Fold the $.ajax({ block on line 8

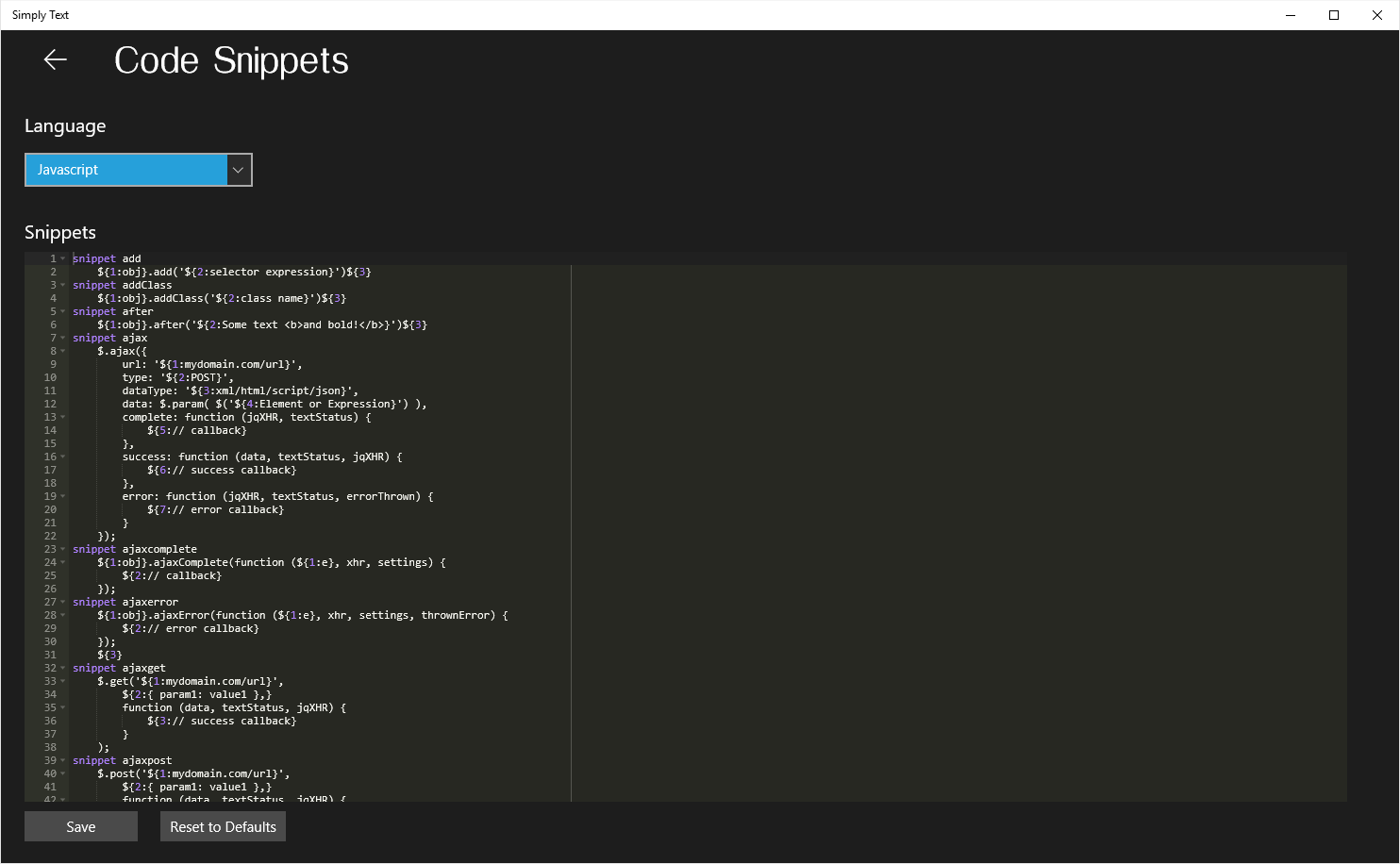coord(63,351)
